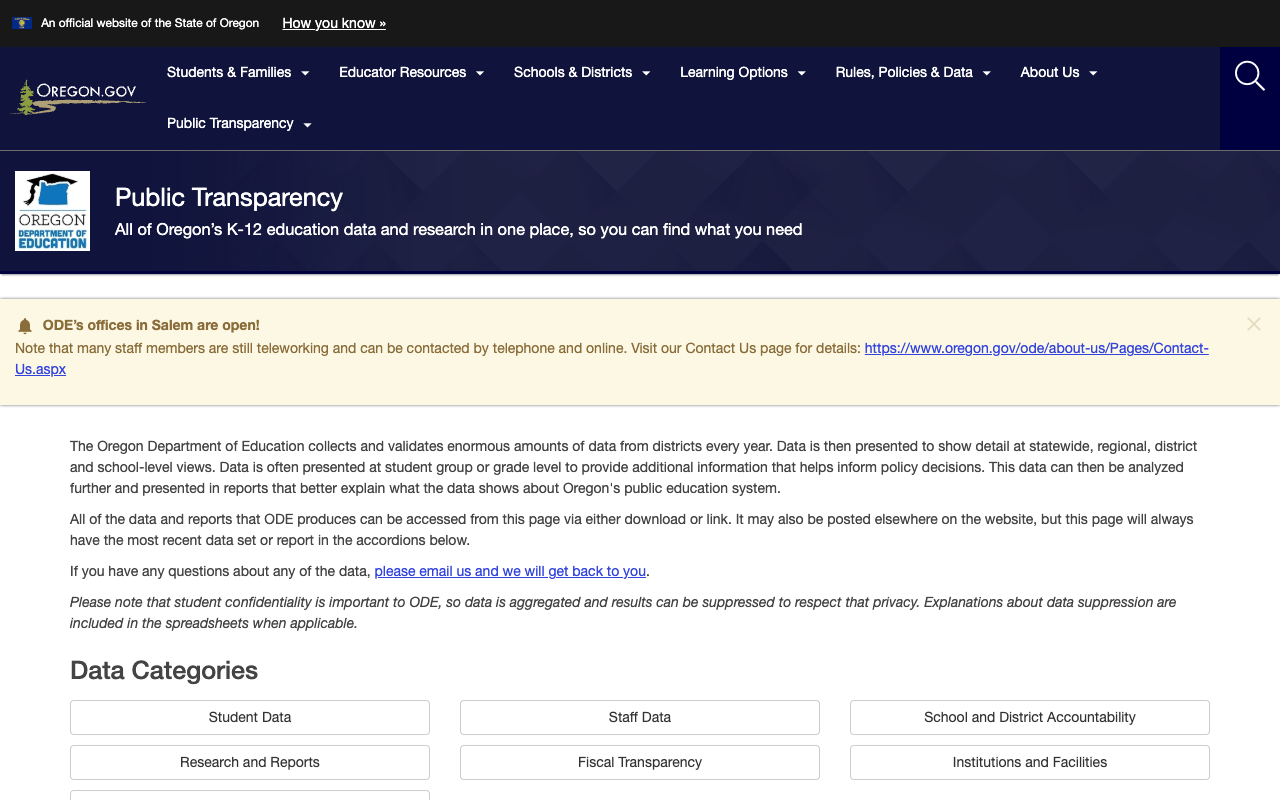1280x800 pixels.
Task: Expand the Educator Resources menu
Action: pyautogui.click(x=411, y=72)
